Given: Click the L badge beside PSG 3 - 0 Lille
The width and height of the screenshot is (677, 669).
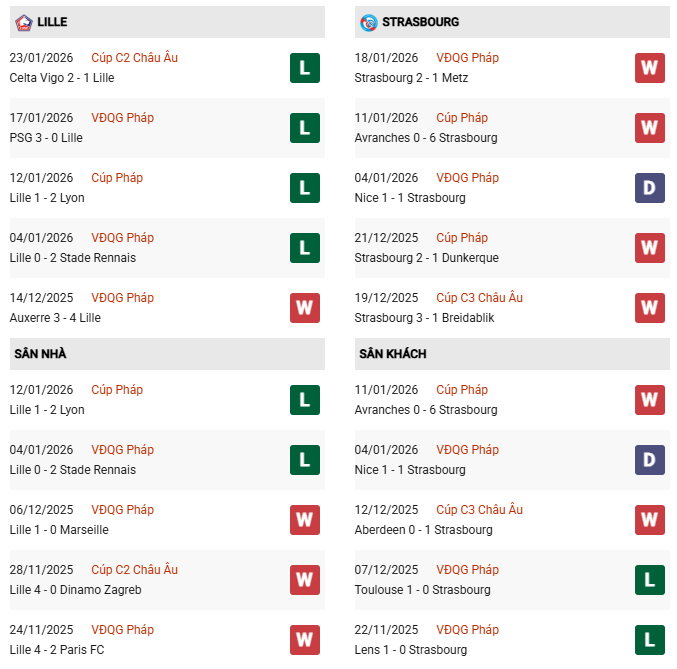Looking at the screenshot, I should (x=305, y=128).
